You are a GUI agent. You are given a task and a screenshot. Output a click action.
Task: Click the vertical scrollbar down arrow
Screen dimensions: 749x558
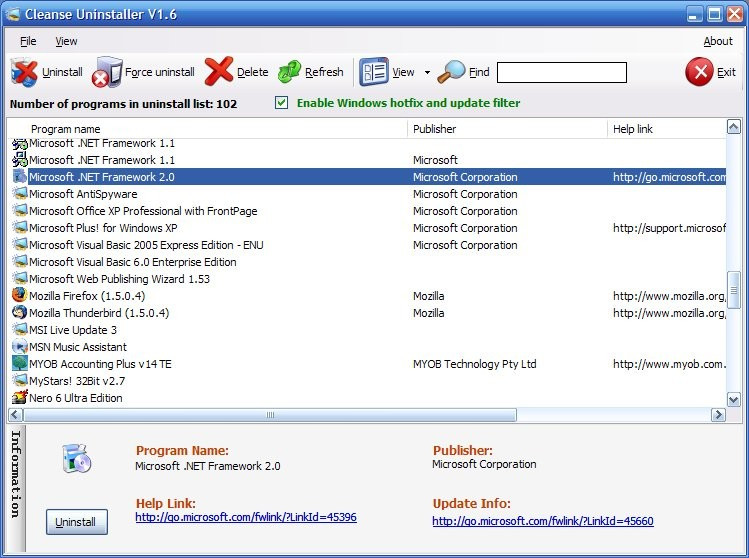[733, 399]
